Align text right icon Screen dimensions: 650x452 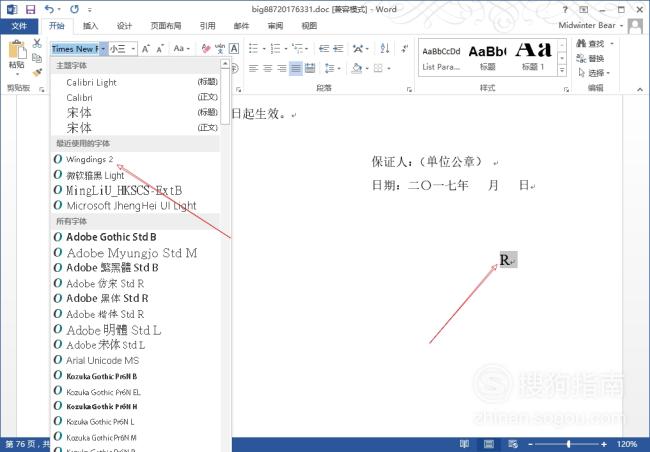(281, 68)
